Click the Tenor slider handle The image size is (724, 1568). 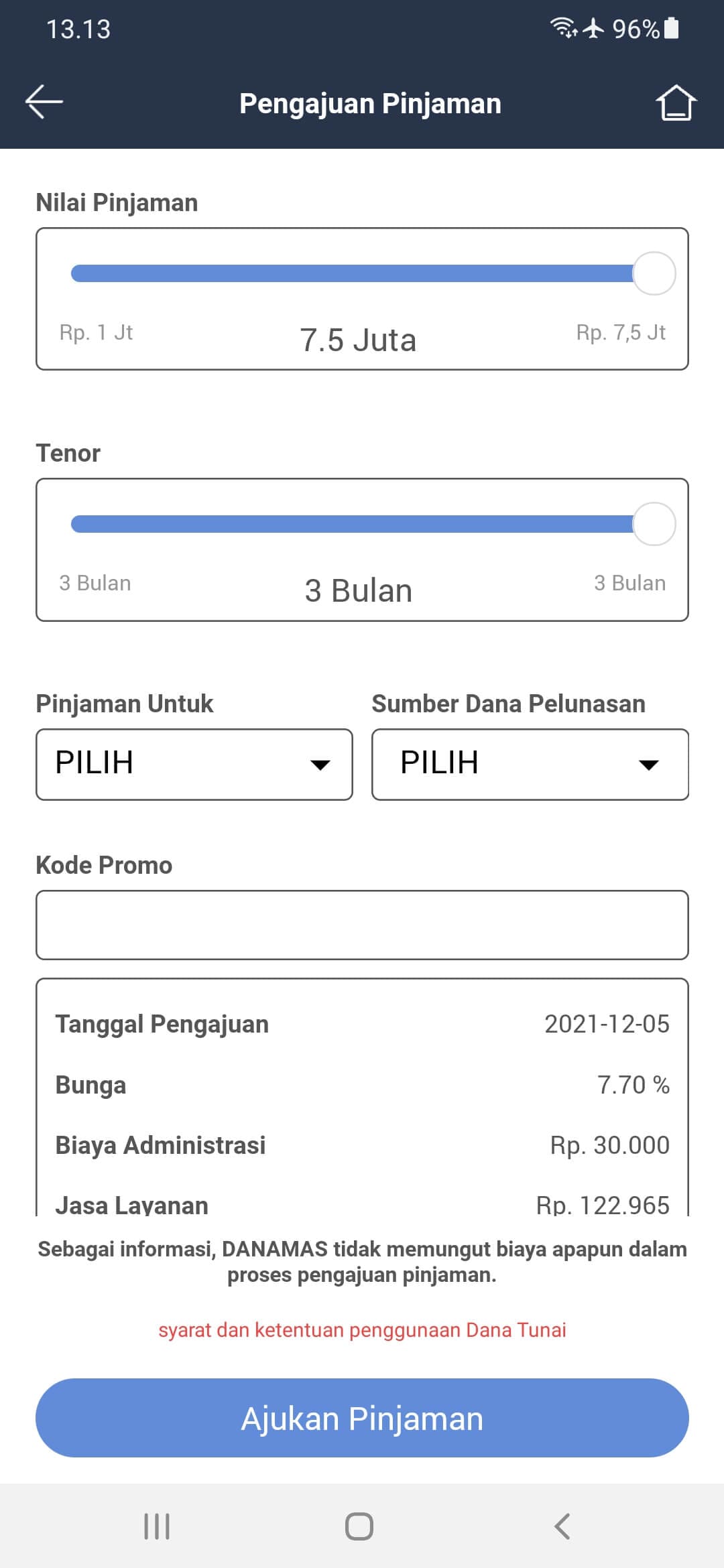coord(654,524)
